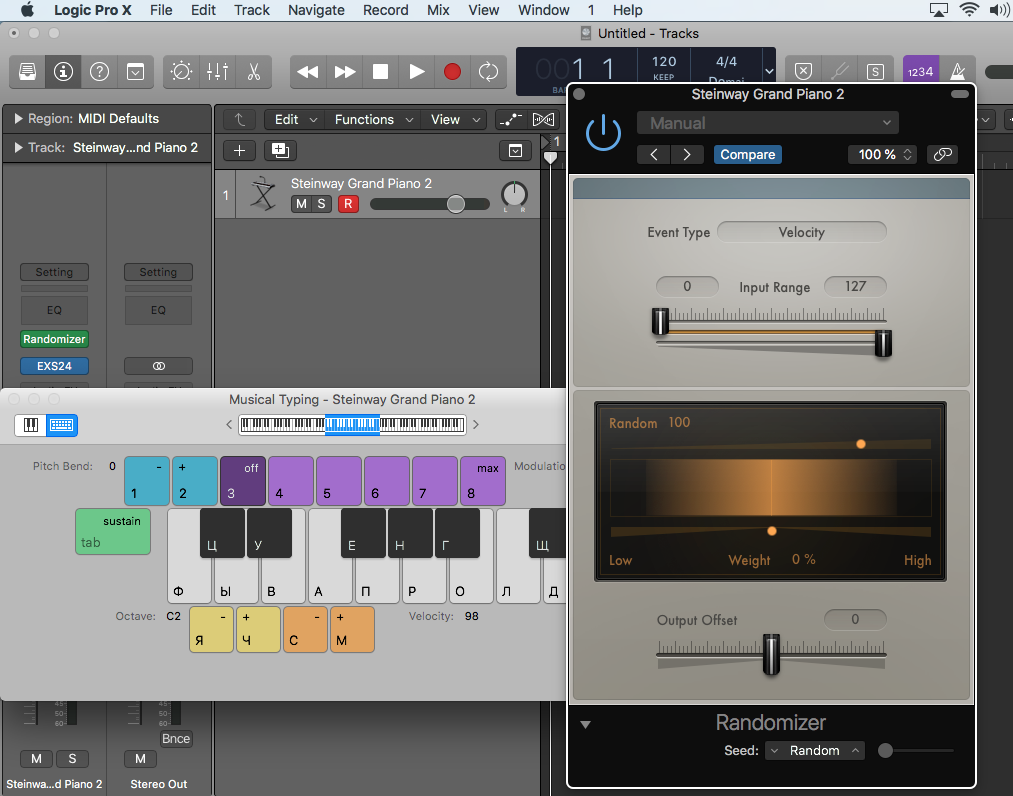
Task: Toggle sustain tab key in Musical Typing
Action: click(113, 531)
